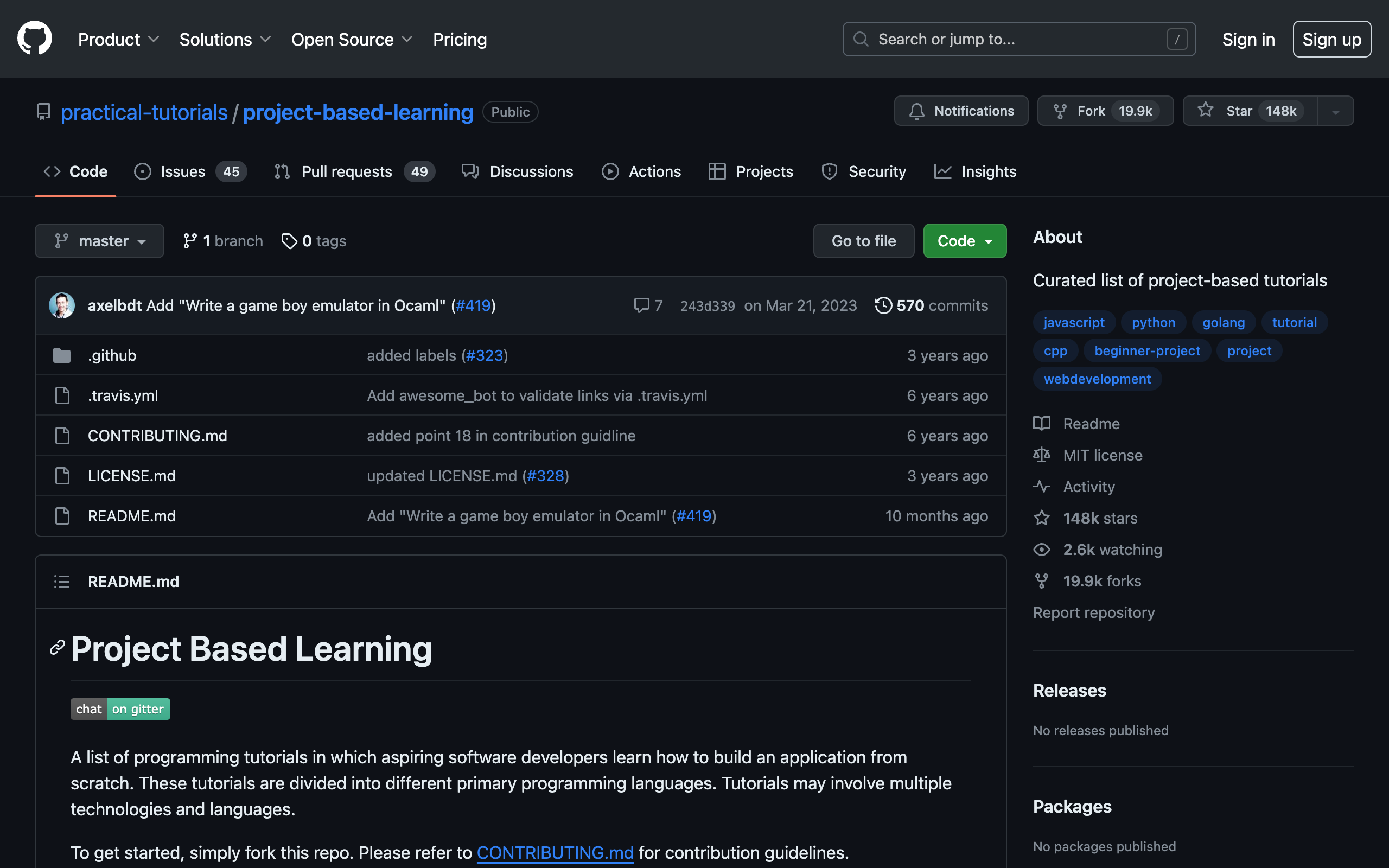Toggle Notifications subscription setting
The width and height of the screenshot is (1389, 868).
point(961,111)
